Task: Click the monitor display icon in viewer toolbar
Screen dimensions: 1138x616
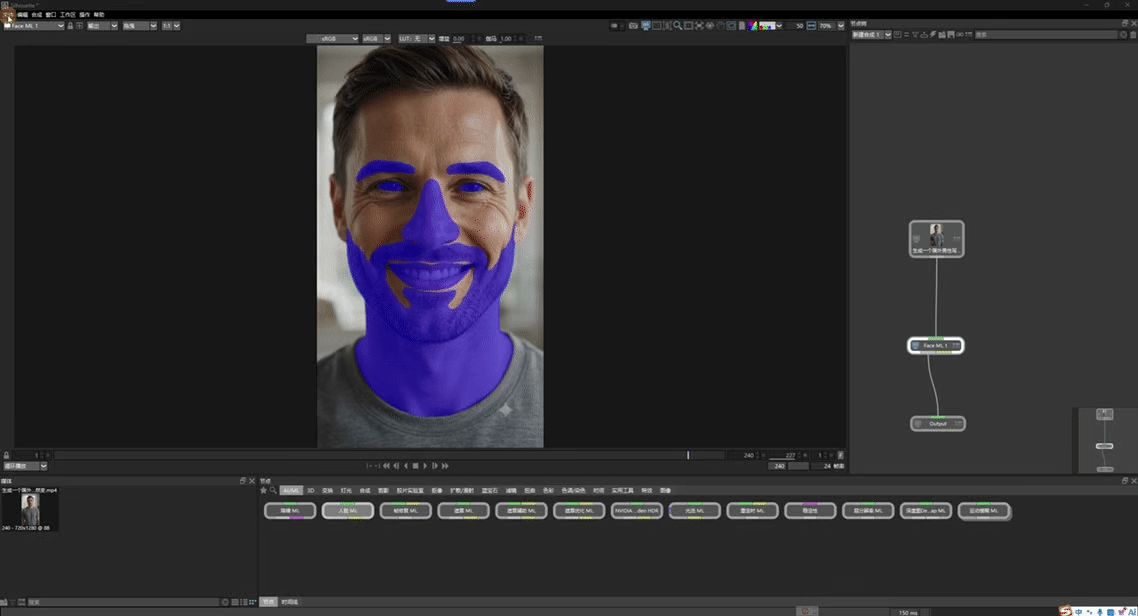Action: pyautogui.click(x=645, y=26)
